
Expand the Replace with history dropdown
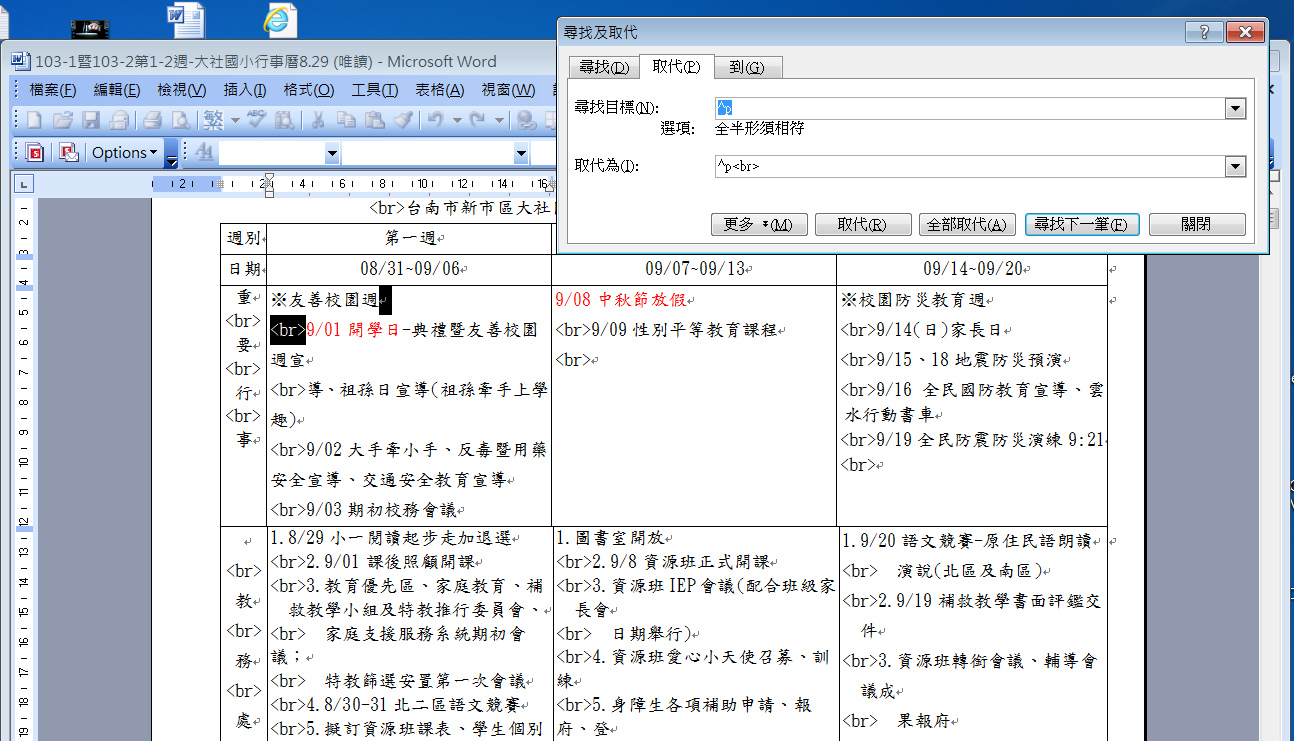pos(1236,166)
